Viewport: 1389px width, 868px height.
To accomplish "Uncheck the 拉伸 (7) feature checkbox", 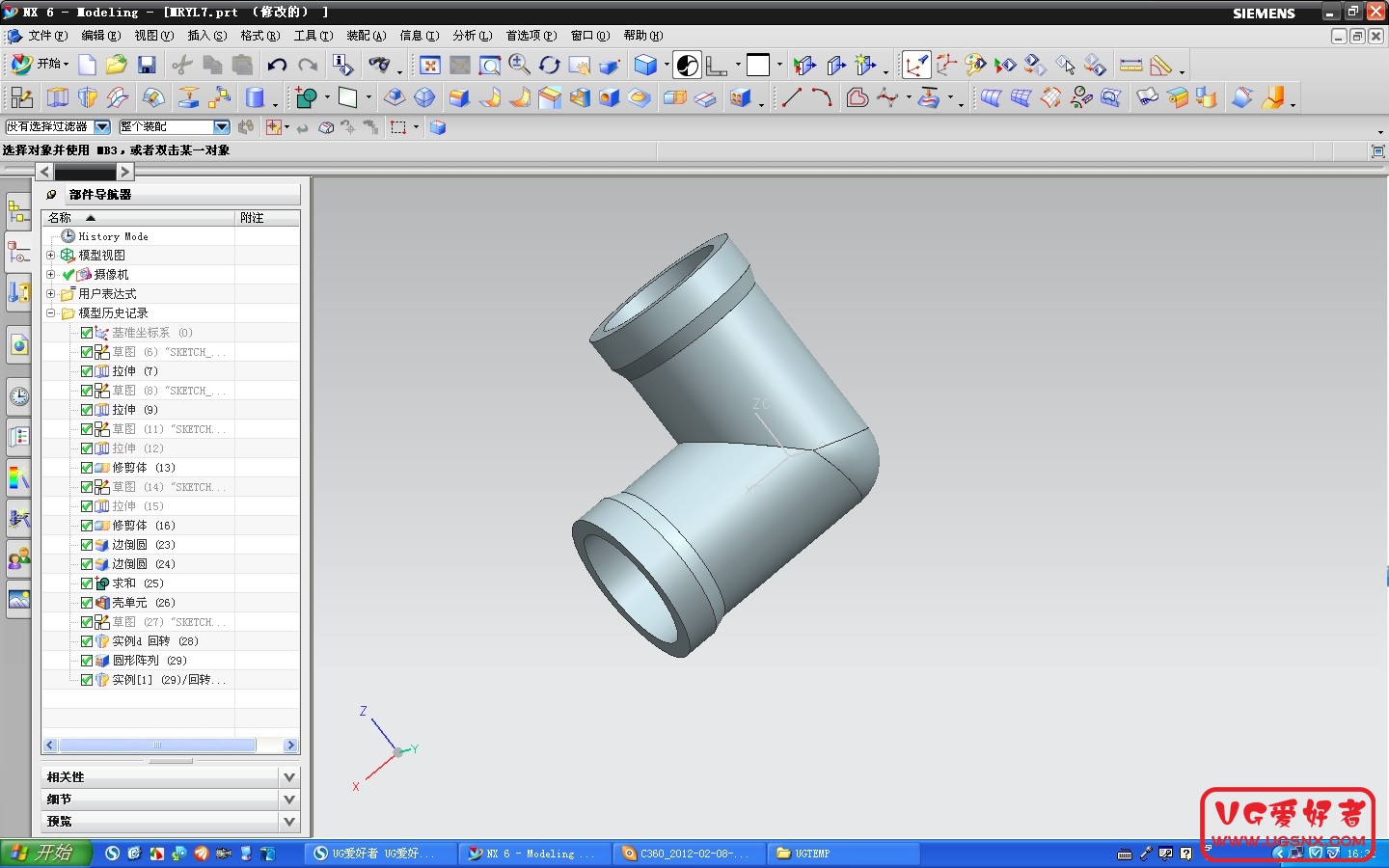I will pyautogui.click(x=87, y=371).
